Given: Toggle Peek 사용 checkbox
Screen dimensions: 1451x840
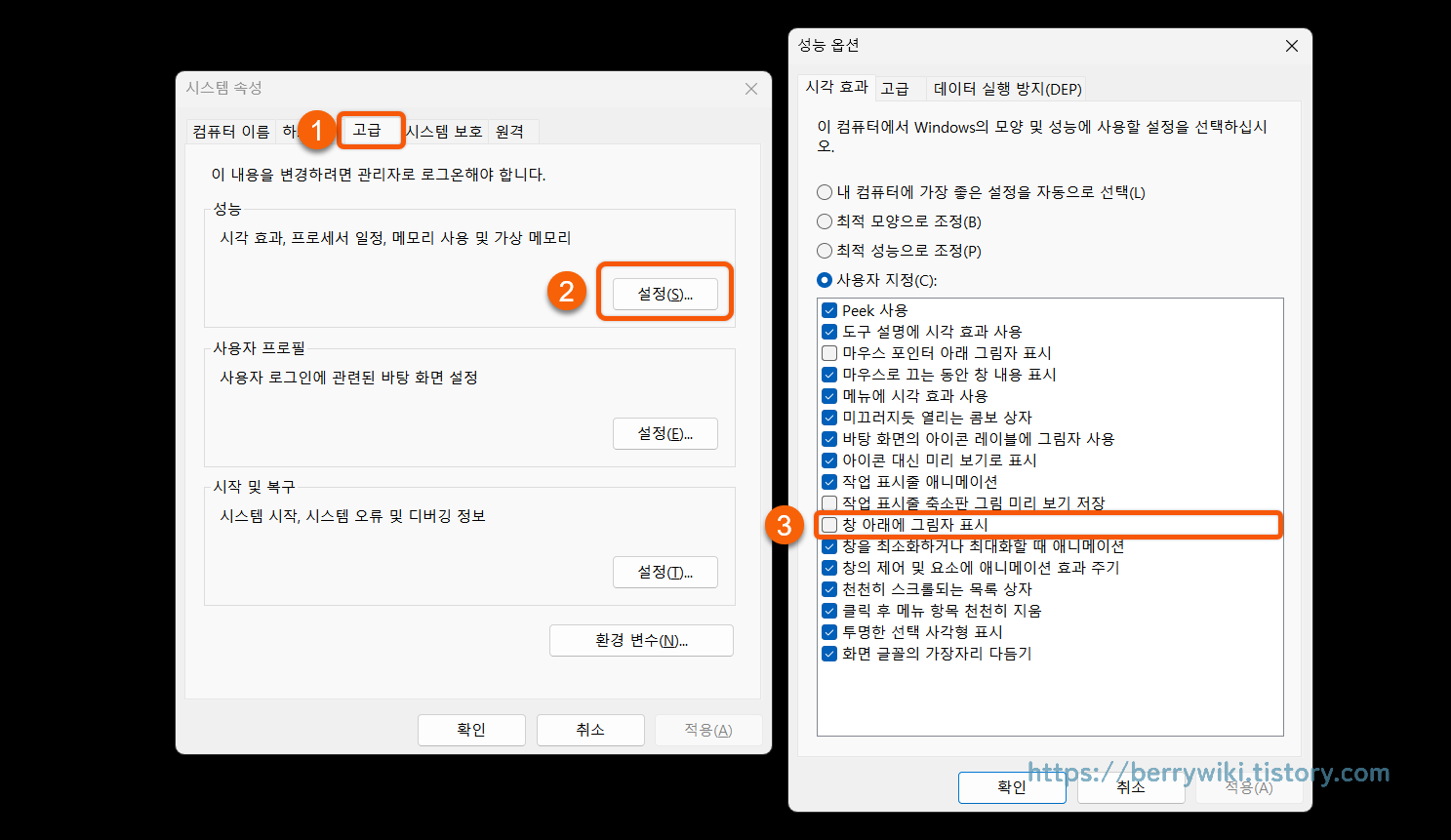Looking at the screenshot, I should (829, 310).
